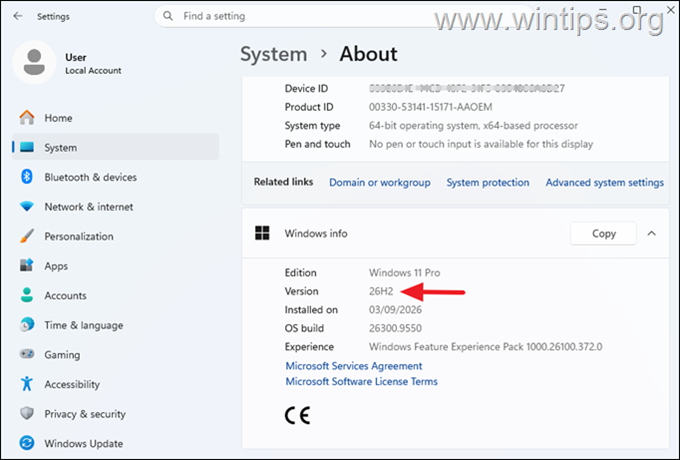Click the Accounts person icon
This screenshot has width=680, height=460.
coord(27,295)
